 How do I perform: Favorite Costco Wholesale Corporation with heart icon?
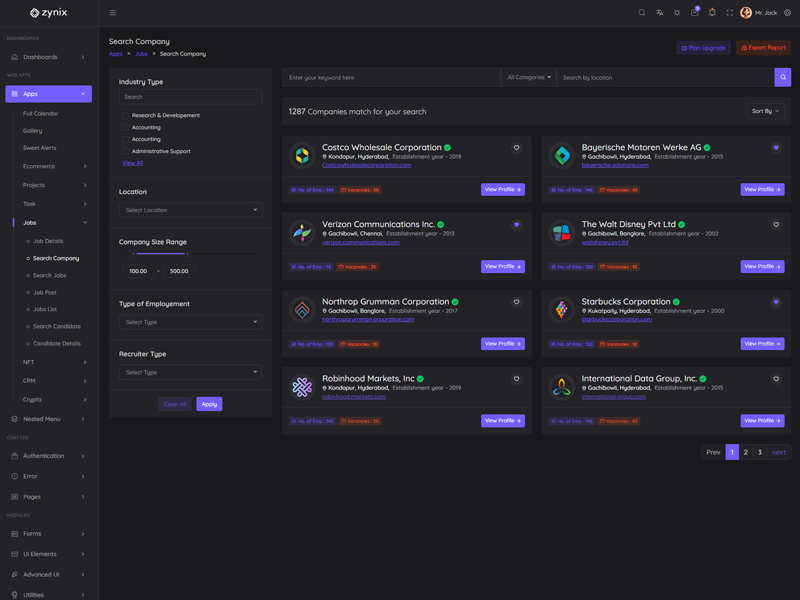click(516, 148)
